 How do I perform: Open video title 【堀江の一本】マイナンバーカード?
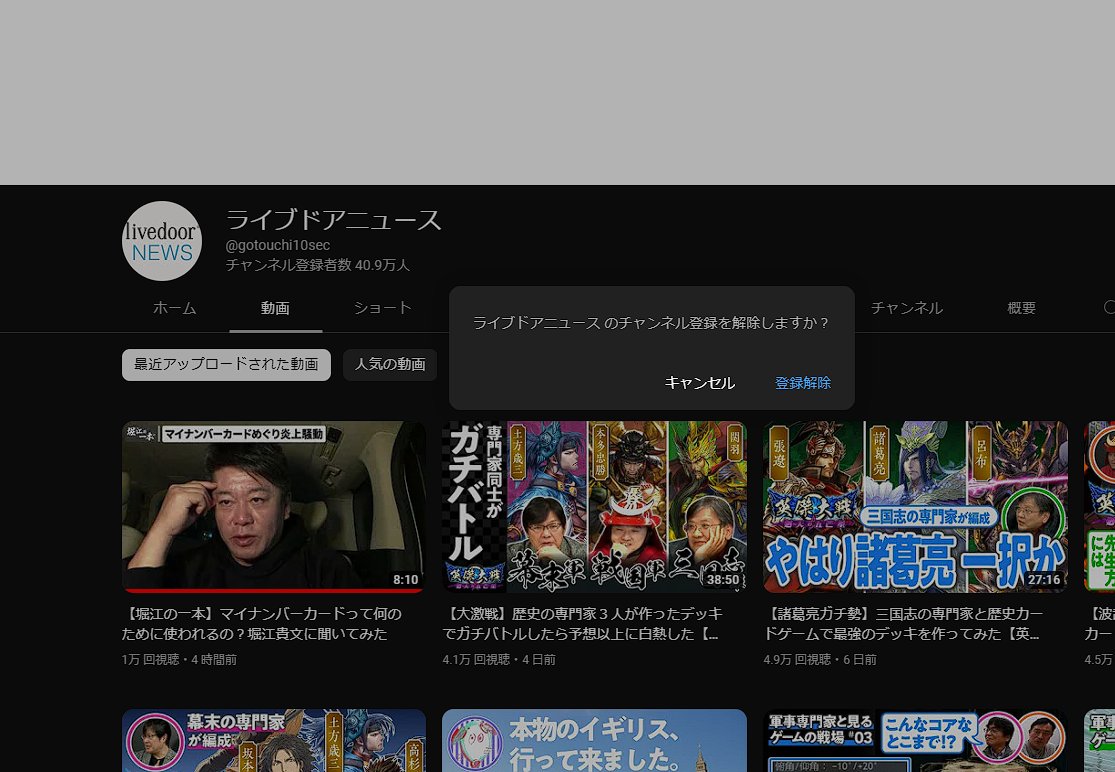262,623
